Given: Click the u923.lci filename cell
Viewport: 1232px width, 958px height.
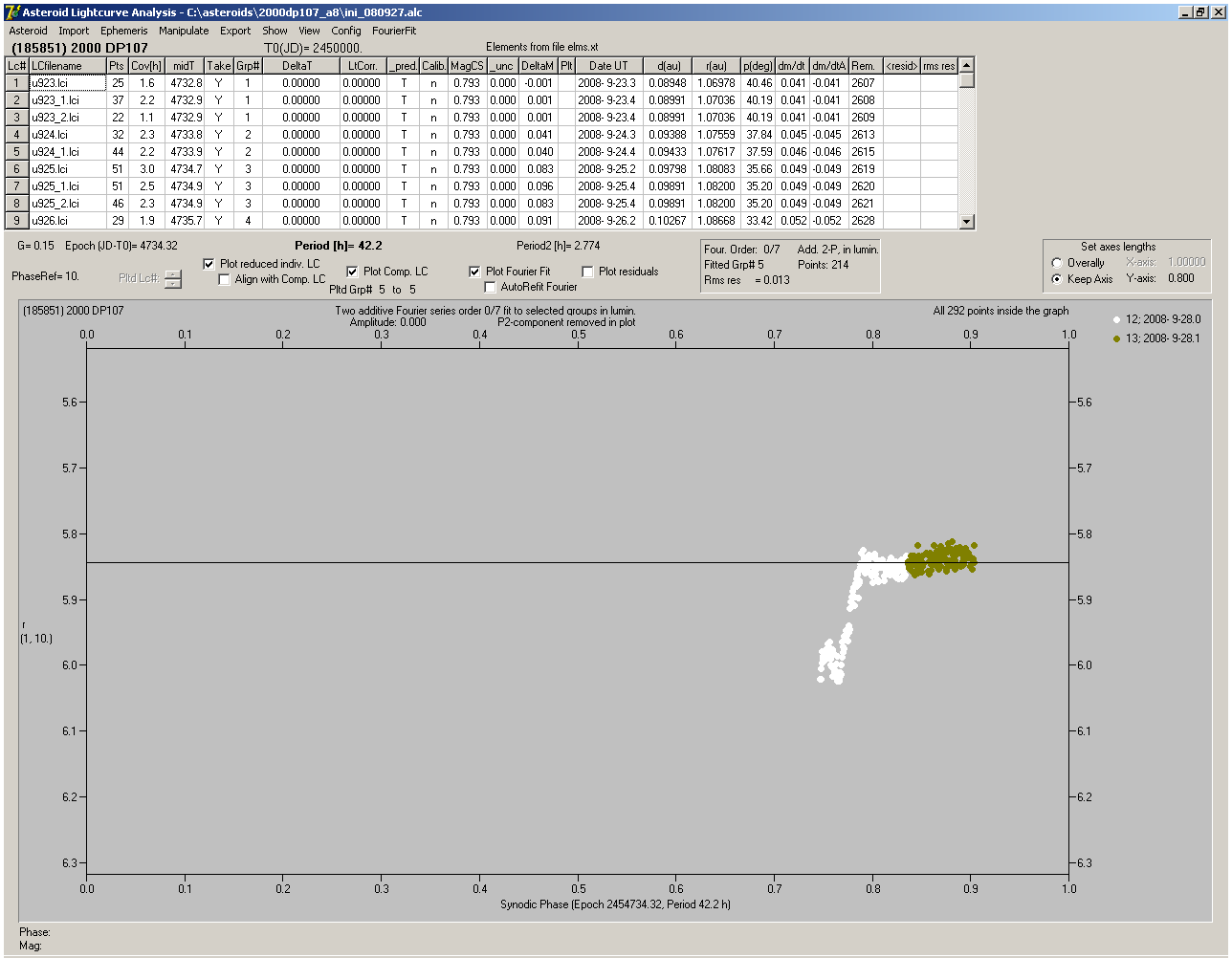Looking at the screenshot, I should tap(67, 83).
